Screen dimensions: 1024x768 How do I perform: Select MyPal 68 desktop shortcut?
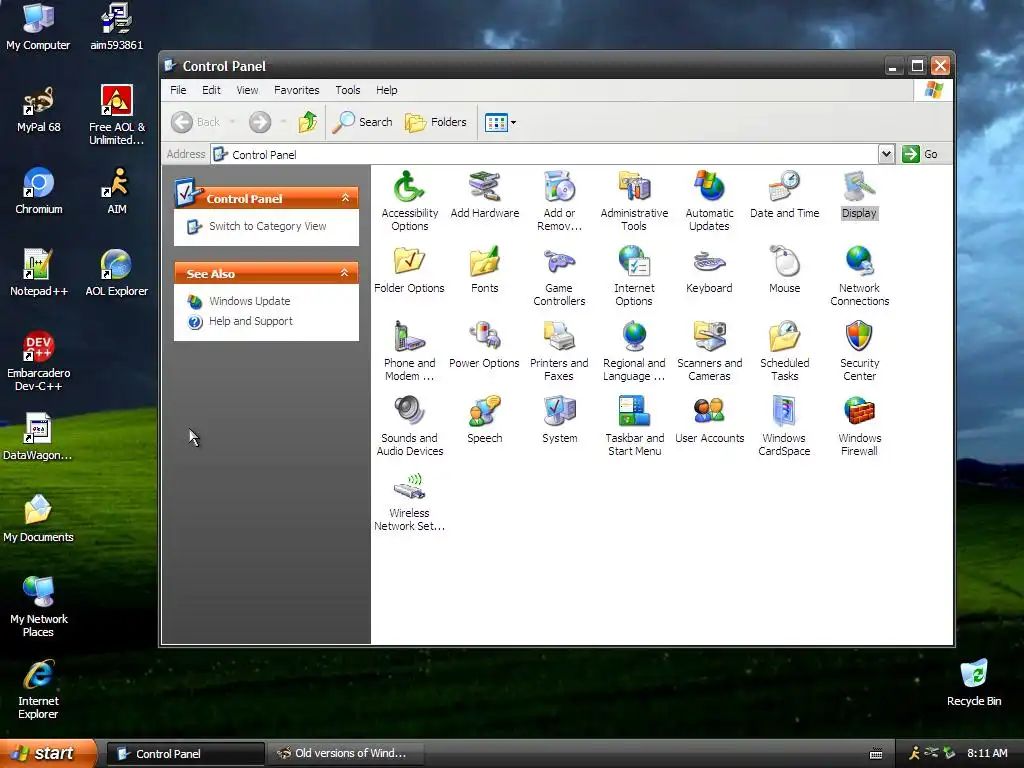pyautogui.click(x=39, y=109)
